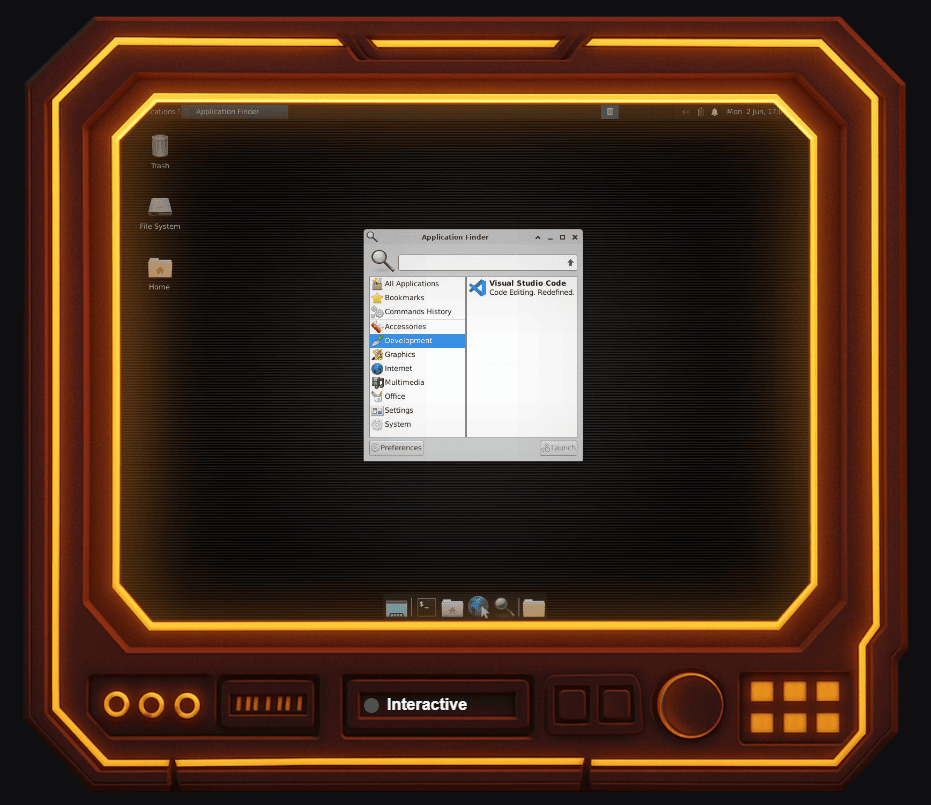Click the workspace switcher in top panel

(610, 112)
